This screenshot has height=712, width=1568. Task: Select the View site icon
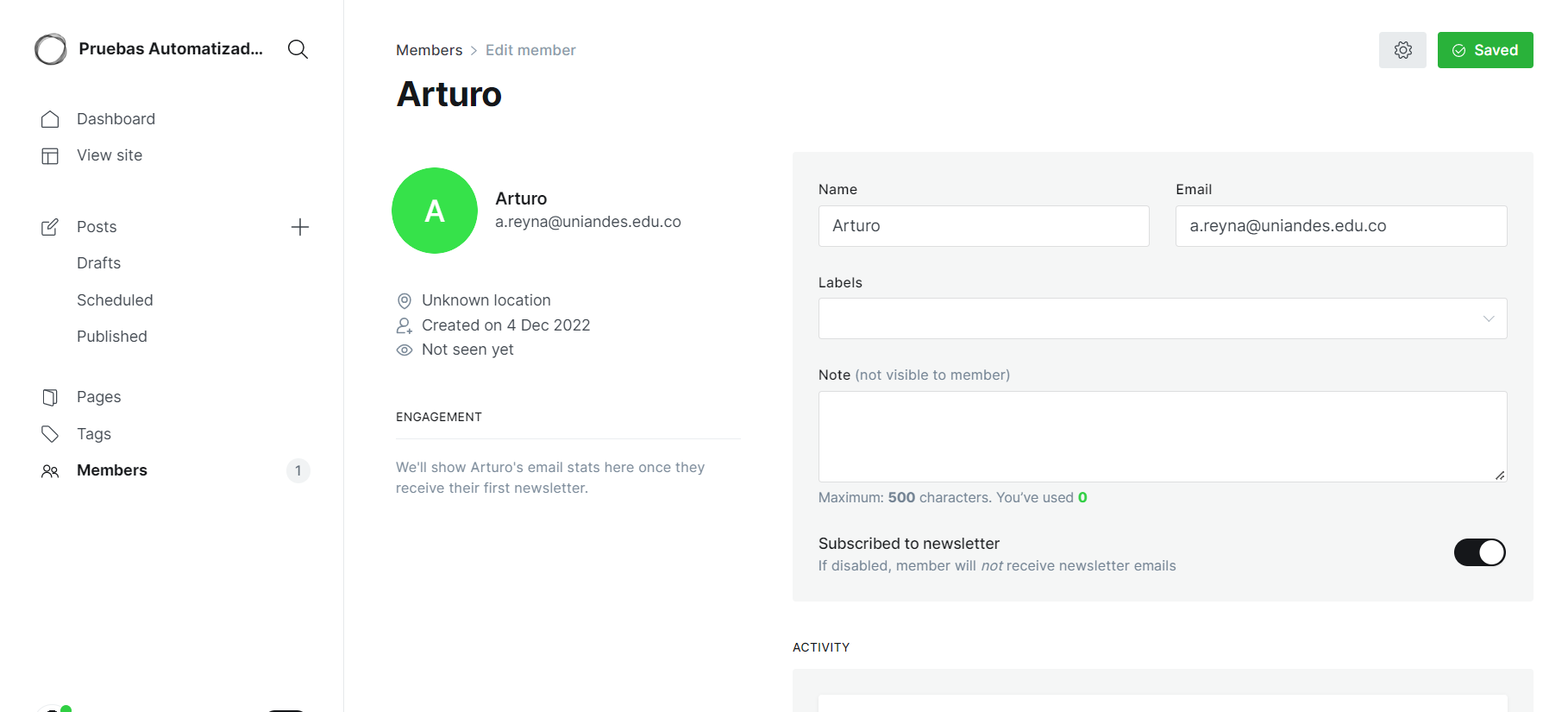51,155
